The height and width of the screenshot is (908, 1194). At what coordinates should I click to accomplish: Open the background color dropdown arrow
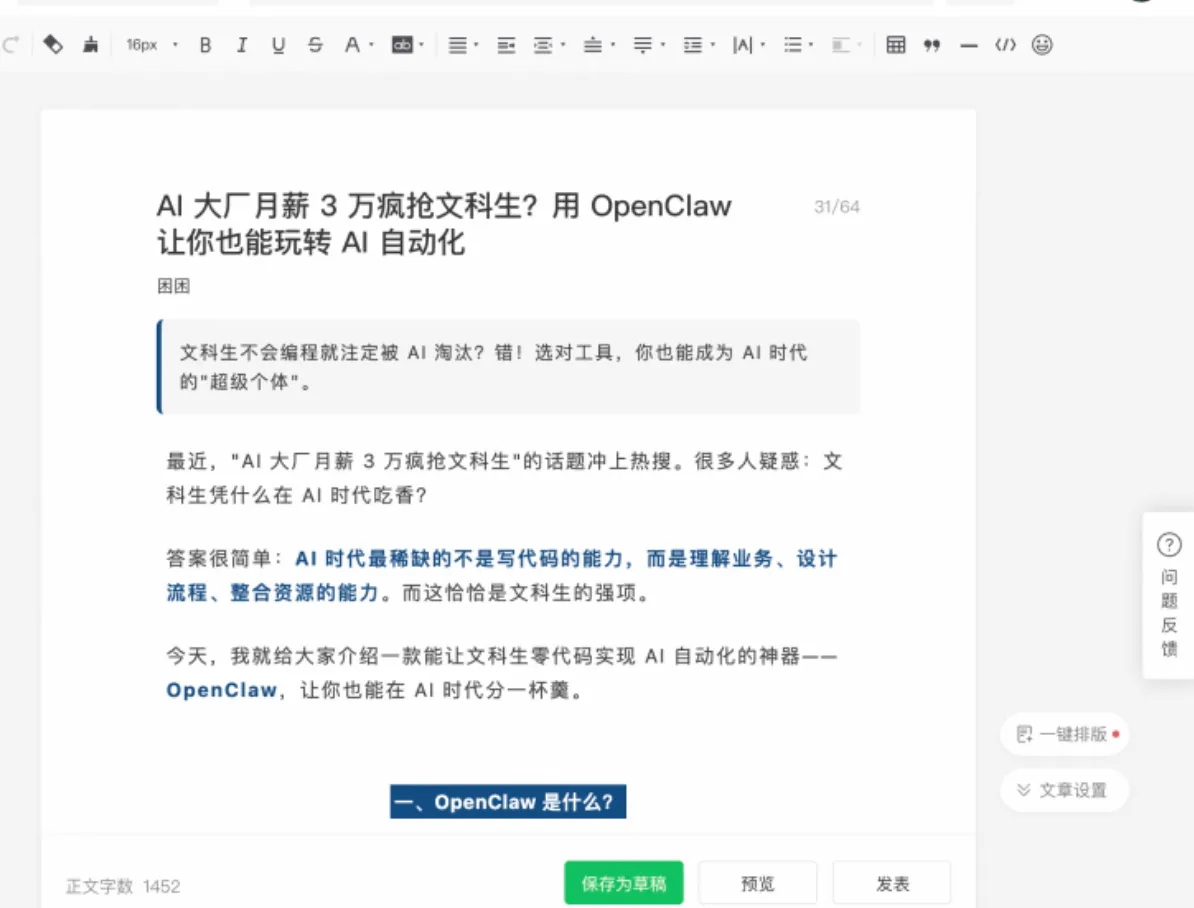pos(421,45)
